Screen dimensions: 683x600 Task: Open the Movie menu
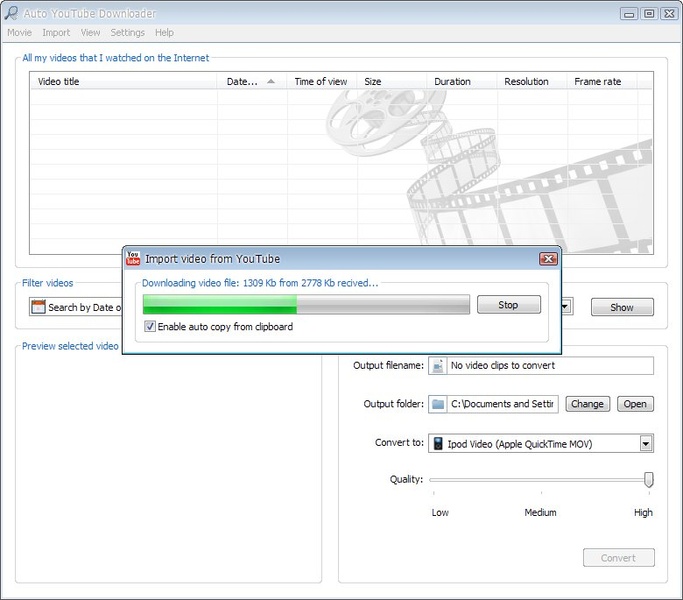pos(19,33)
